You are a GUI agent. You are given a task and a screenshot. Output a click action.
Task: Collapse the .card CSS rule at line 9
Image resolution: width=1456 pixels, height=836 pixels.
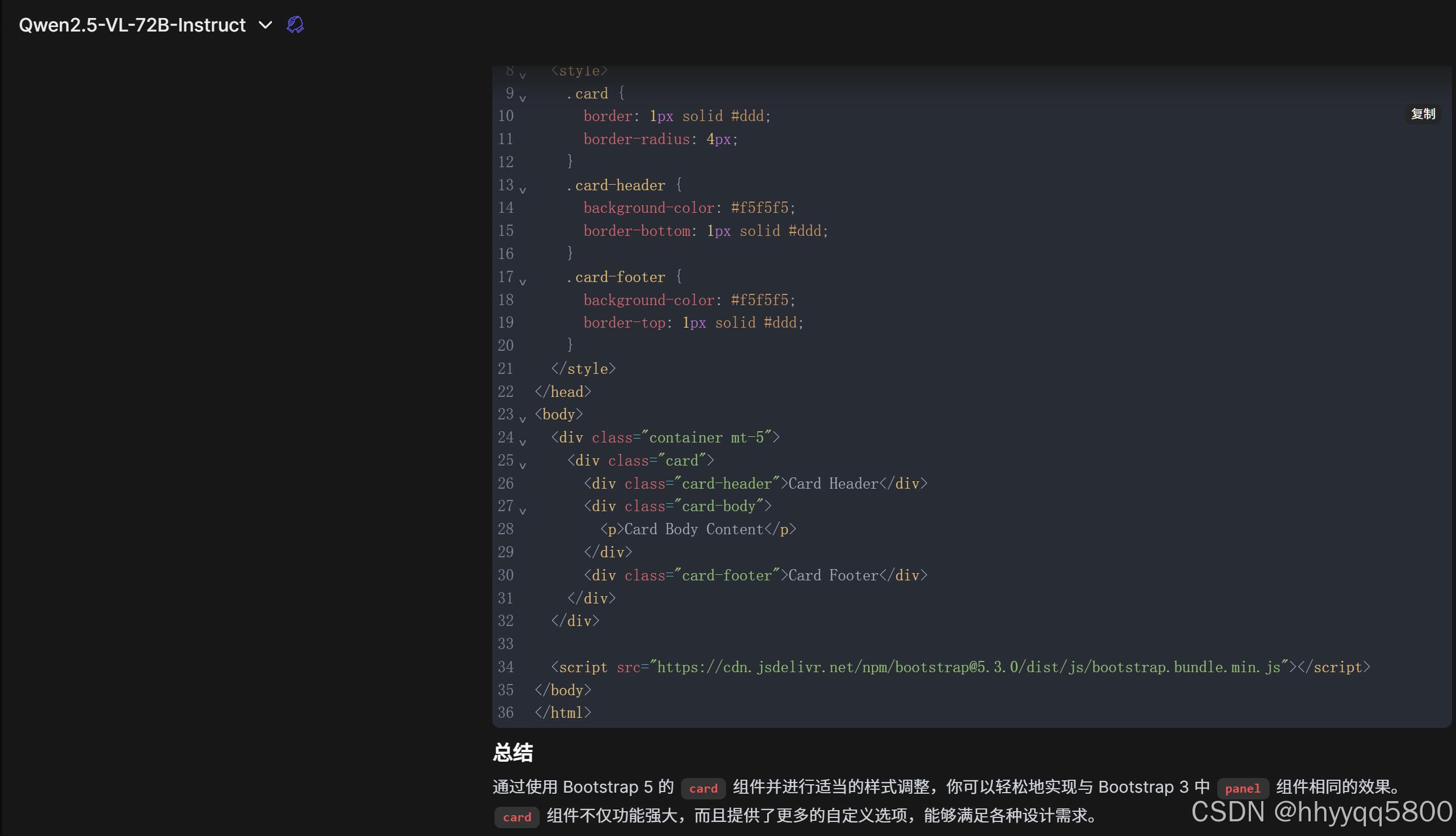pyautogui.click(x=523, y=98)
